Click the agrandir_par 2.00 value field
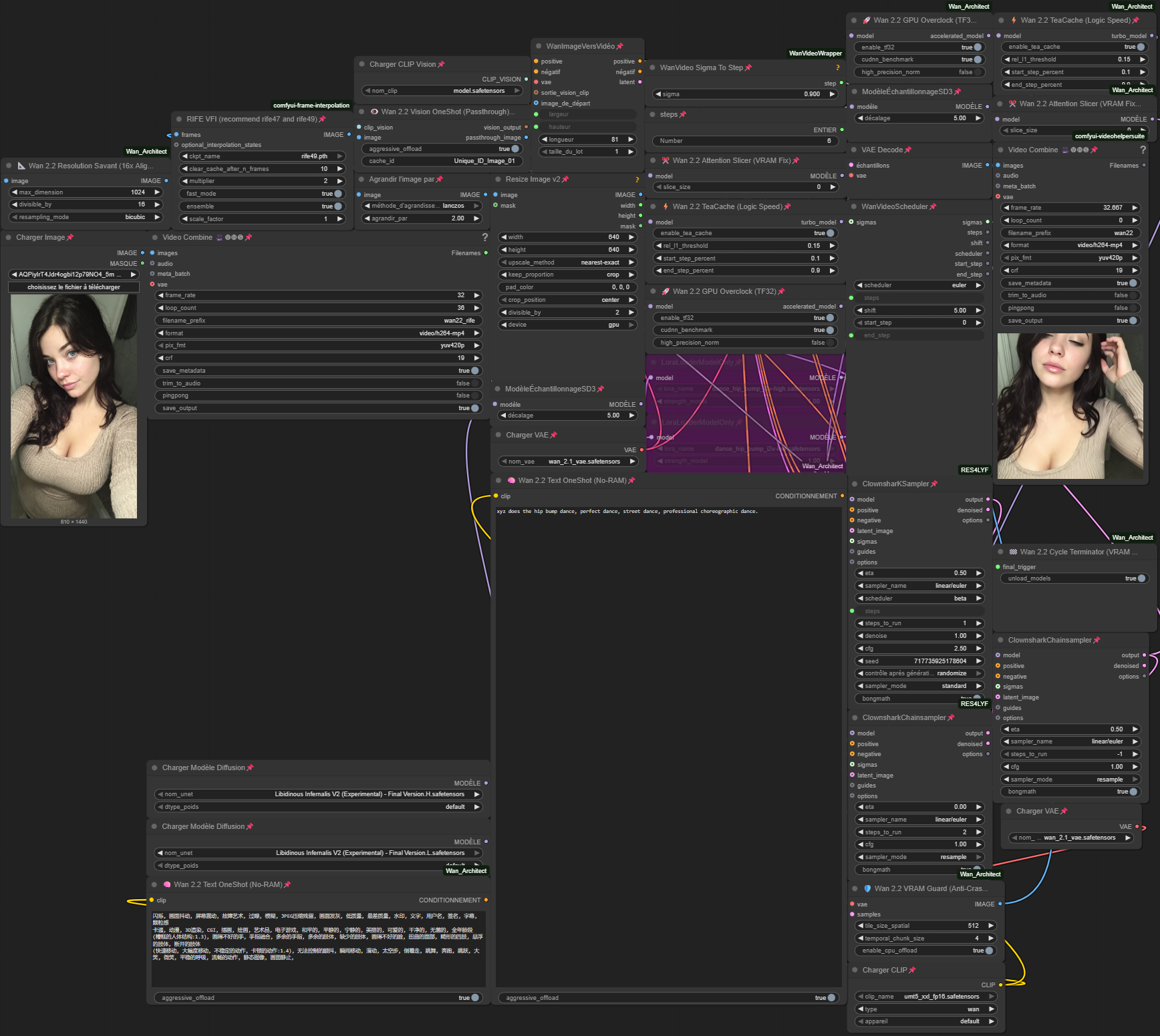Image resolution: width=1160 pixels, height=1036 pixels. (422, 218)
